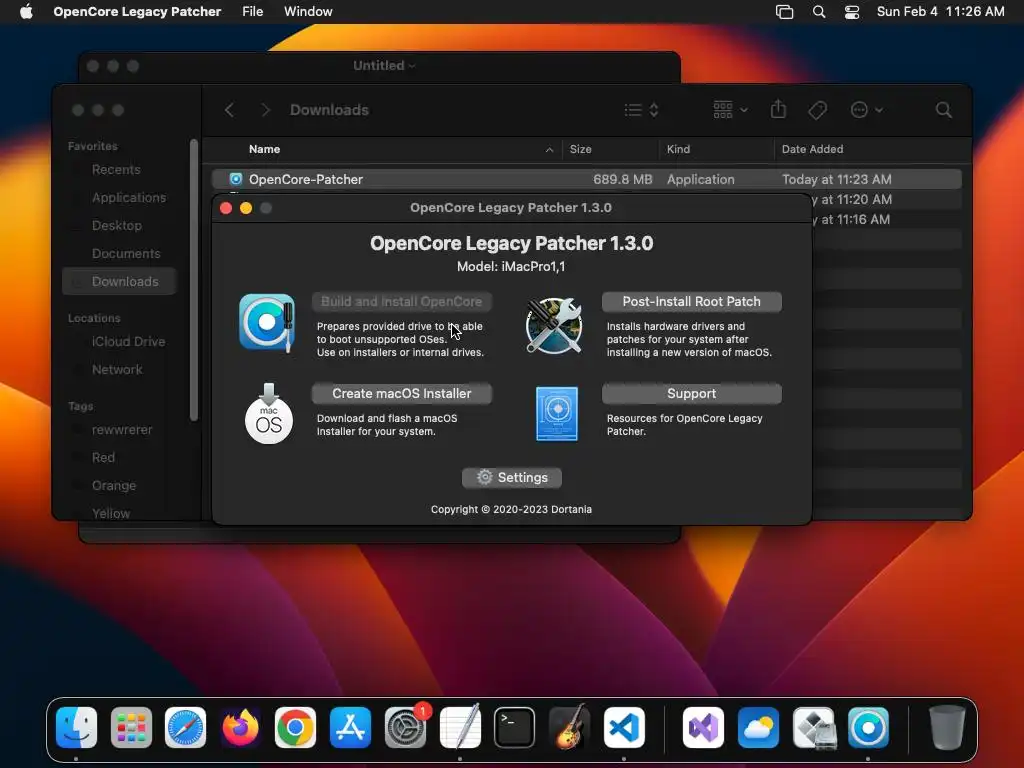
Task: Click OpenCore Patcher icon in Dock
Action: [x=868, y=728]
